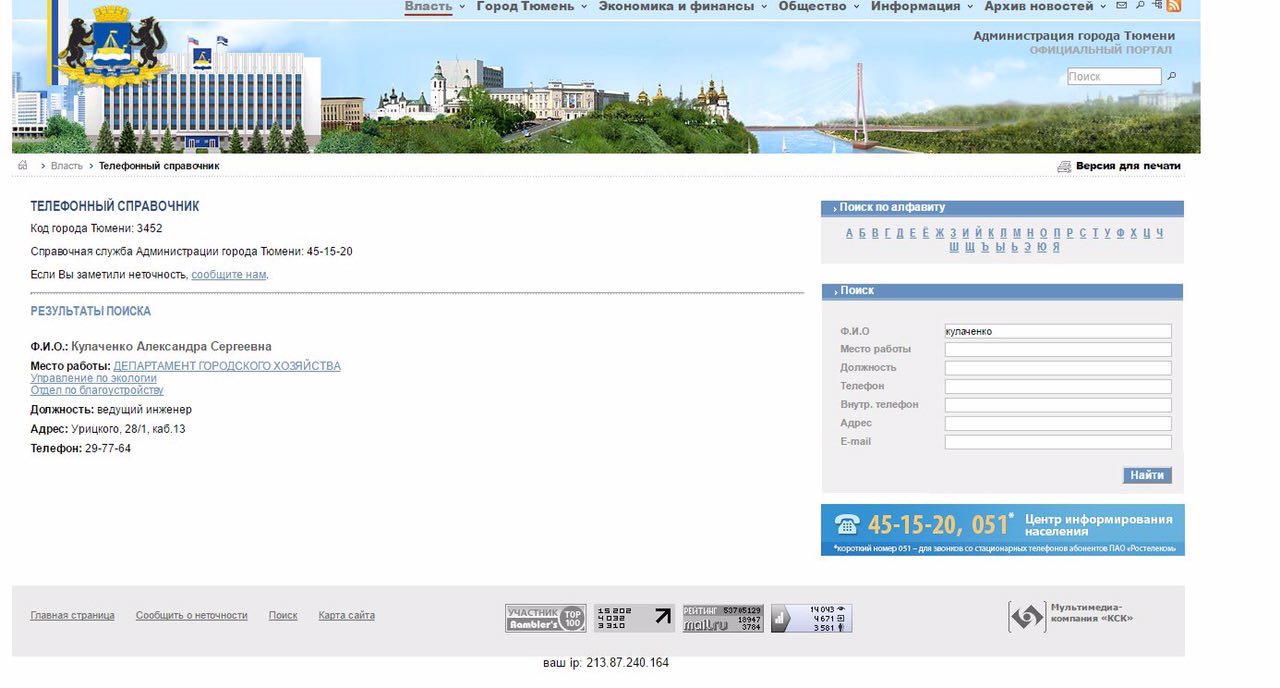Viewport: 1280px width, 688px height.
Task: Expand the Власть menu arrow
Action: coord(462,7)
